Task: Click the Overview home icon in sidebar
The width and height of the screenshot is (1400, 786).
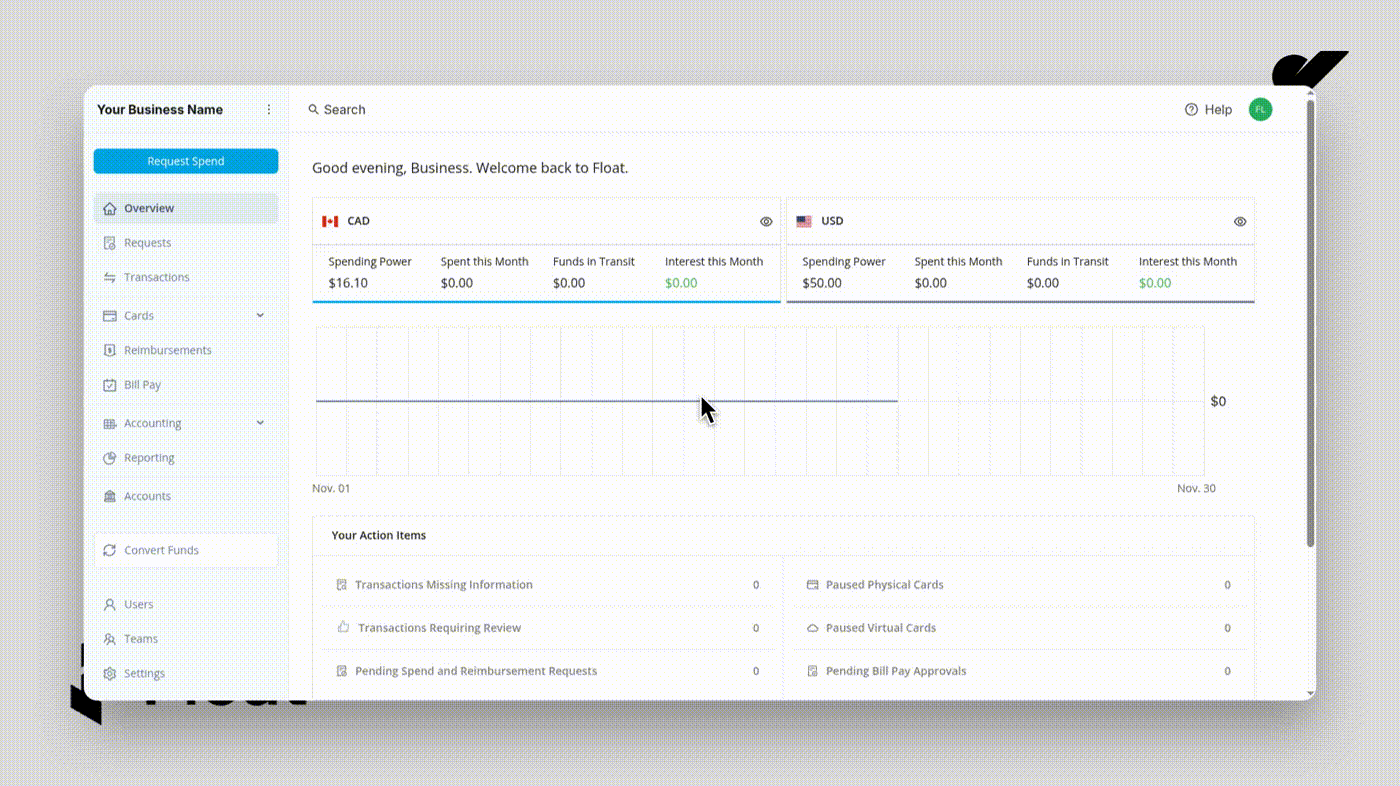Action: 110,209
